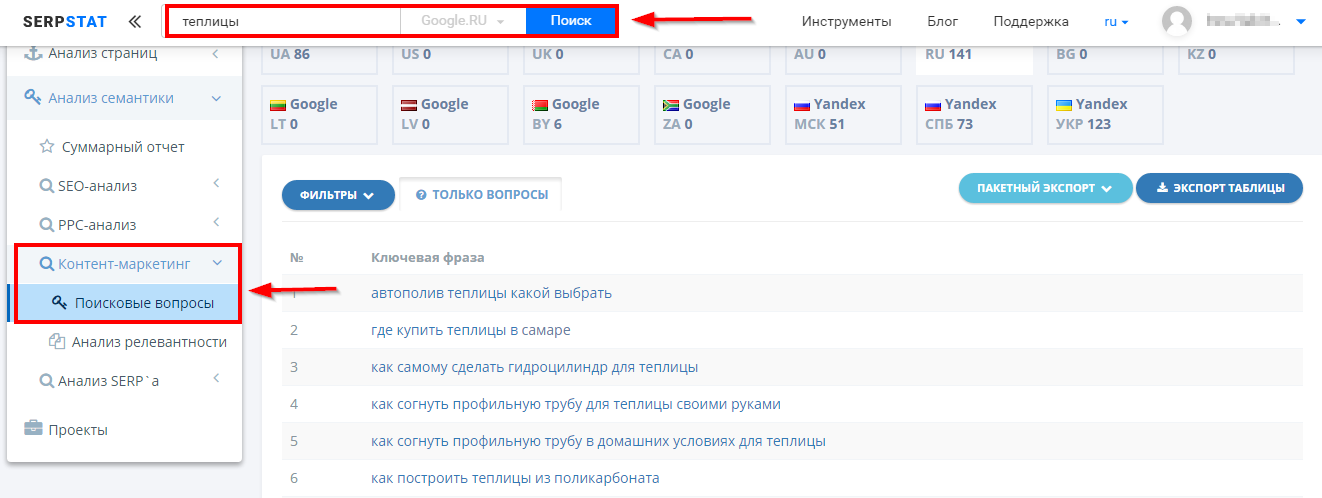Viewport: 1322px width, 498px height.
Task: Collapse Анализ семантики section
Action: point(215,98)
